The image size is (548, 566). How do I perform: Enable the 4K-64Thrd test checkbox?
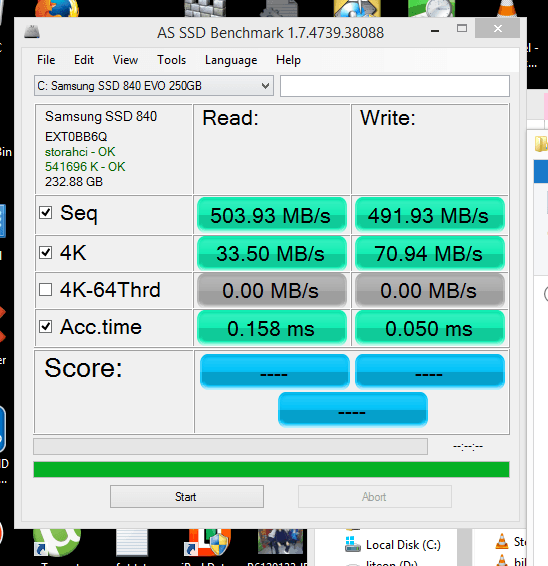tap(45, 289)
